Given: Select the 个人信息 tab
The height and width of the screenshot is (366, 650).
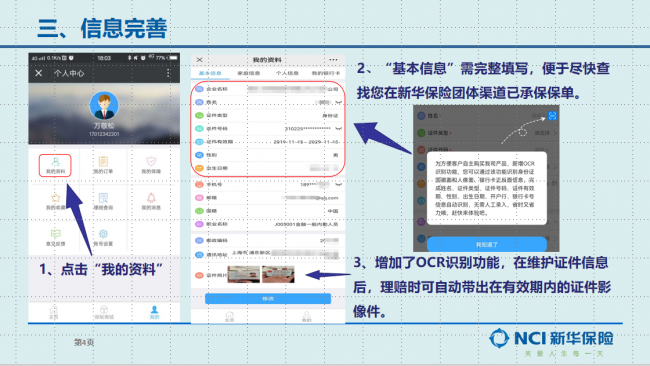Looking at the screenshot, I should pos(287,73).
